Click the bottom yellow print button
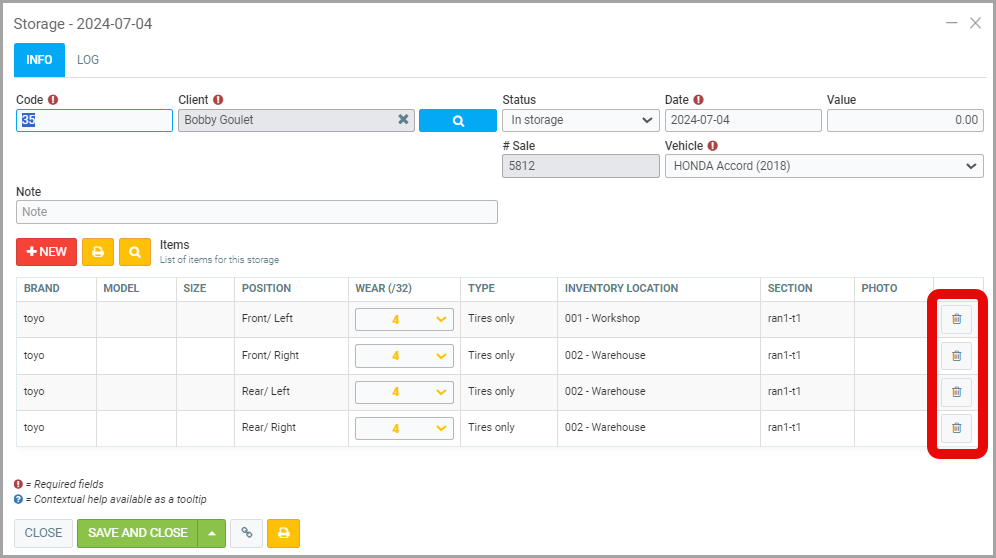996x558 pixels. coord(283,533)
